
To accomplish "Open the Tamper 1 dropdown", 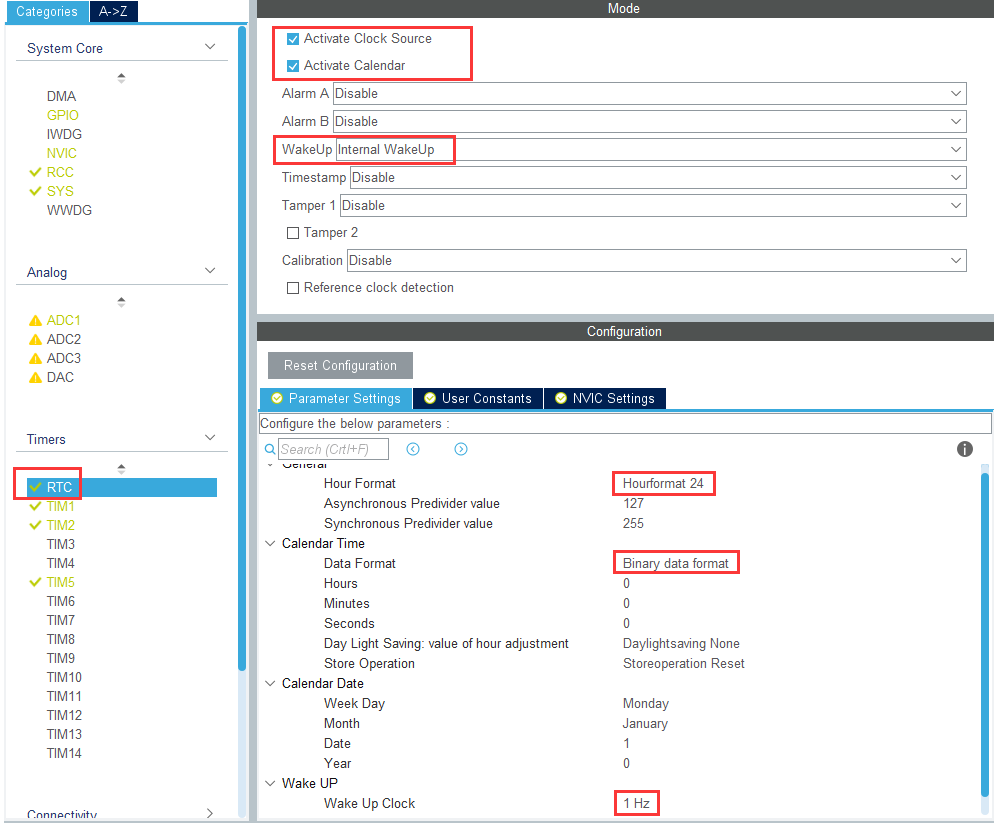I will (x=654, y=205).
